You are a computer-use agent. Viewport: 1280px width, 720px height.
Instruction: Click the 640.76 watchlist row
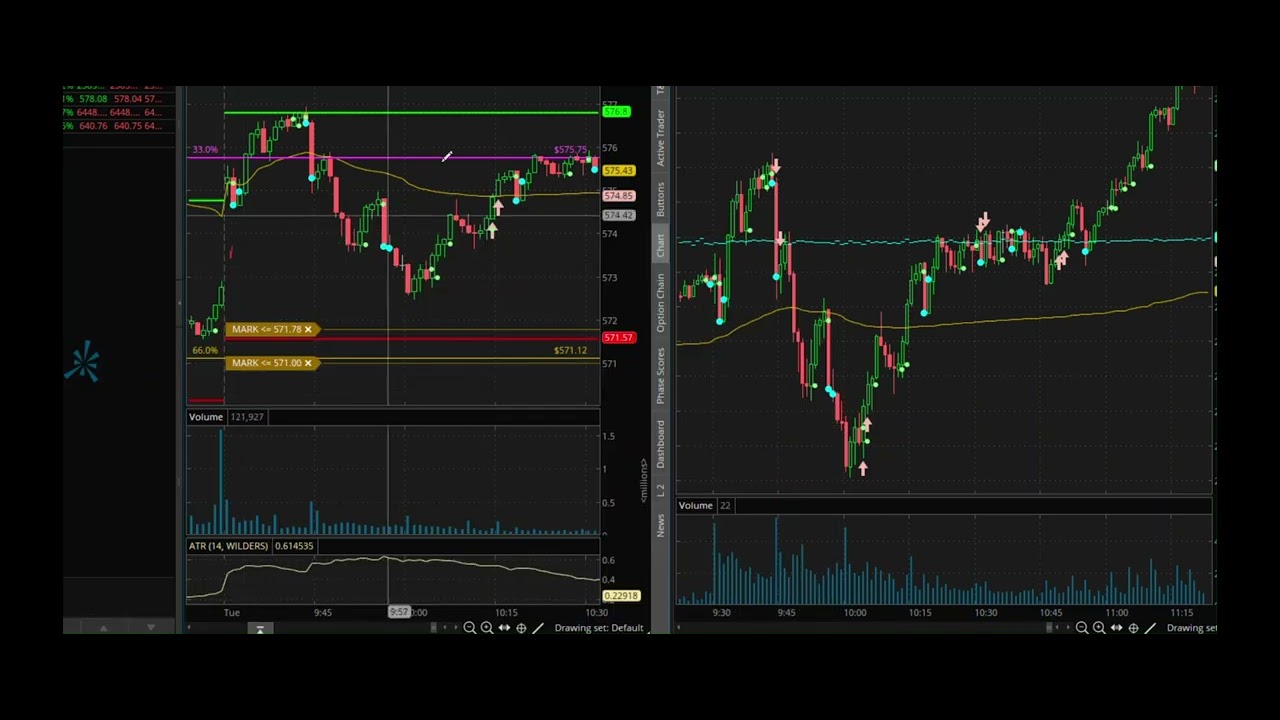coord(118,126)
